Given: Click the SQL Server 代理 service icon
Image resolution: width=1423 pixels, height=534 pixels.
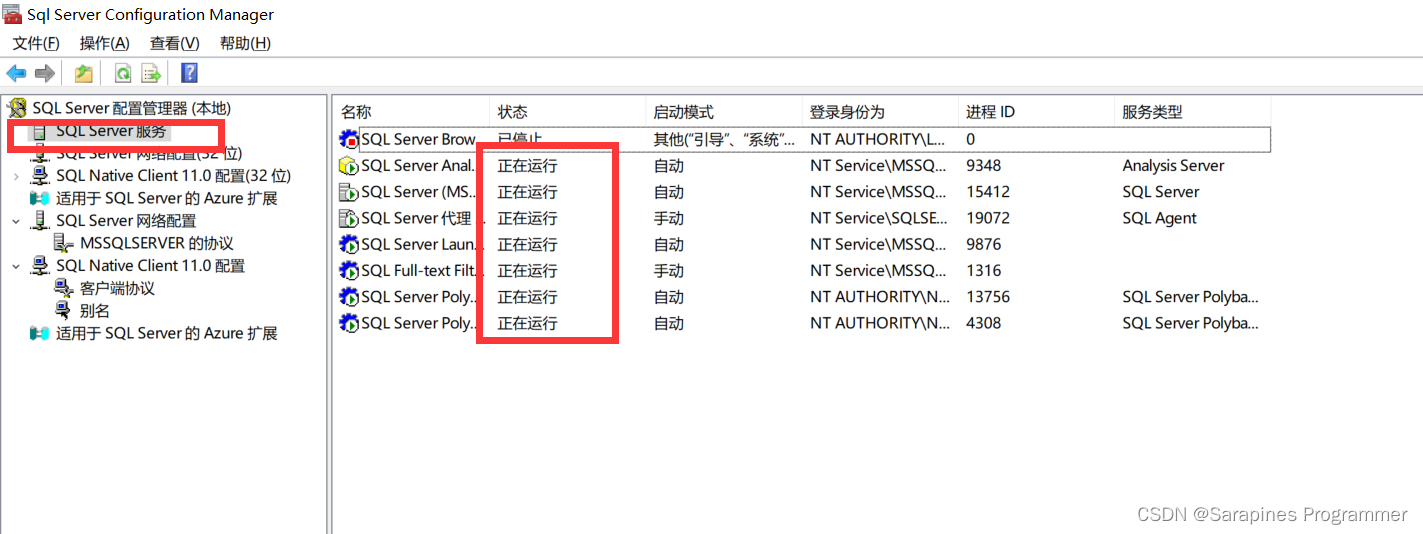Looking at the screenshot, I should pos(349,218).
